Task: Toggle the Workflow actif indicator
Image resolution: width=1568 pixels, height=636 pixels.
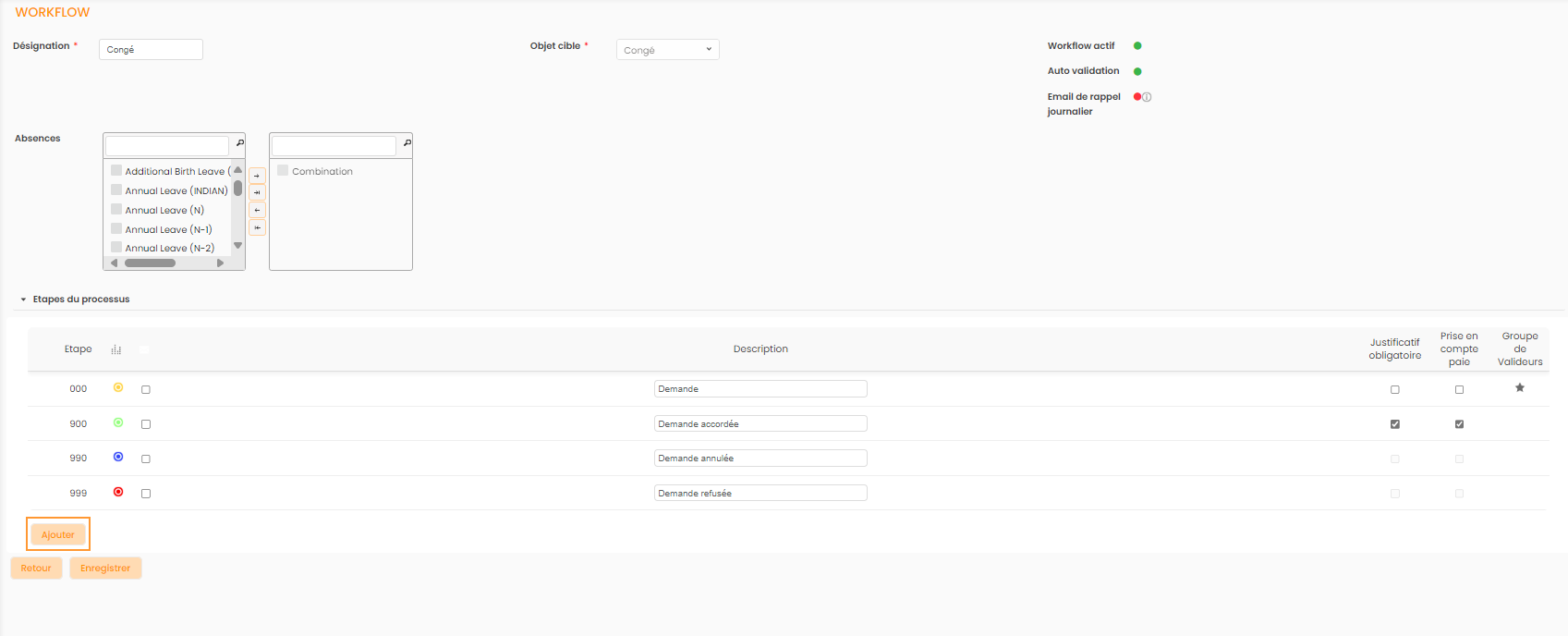Action: pyautogui.click(x=1137, y=45)
